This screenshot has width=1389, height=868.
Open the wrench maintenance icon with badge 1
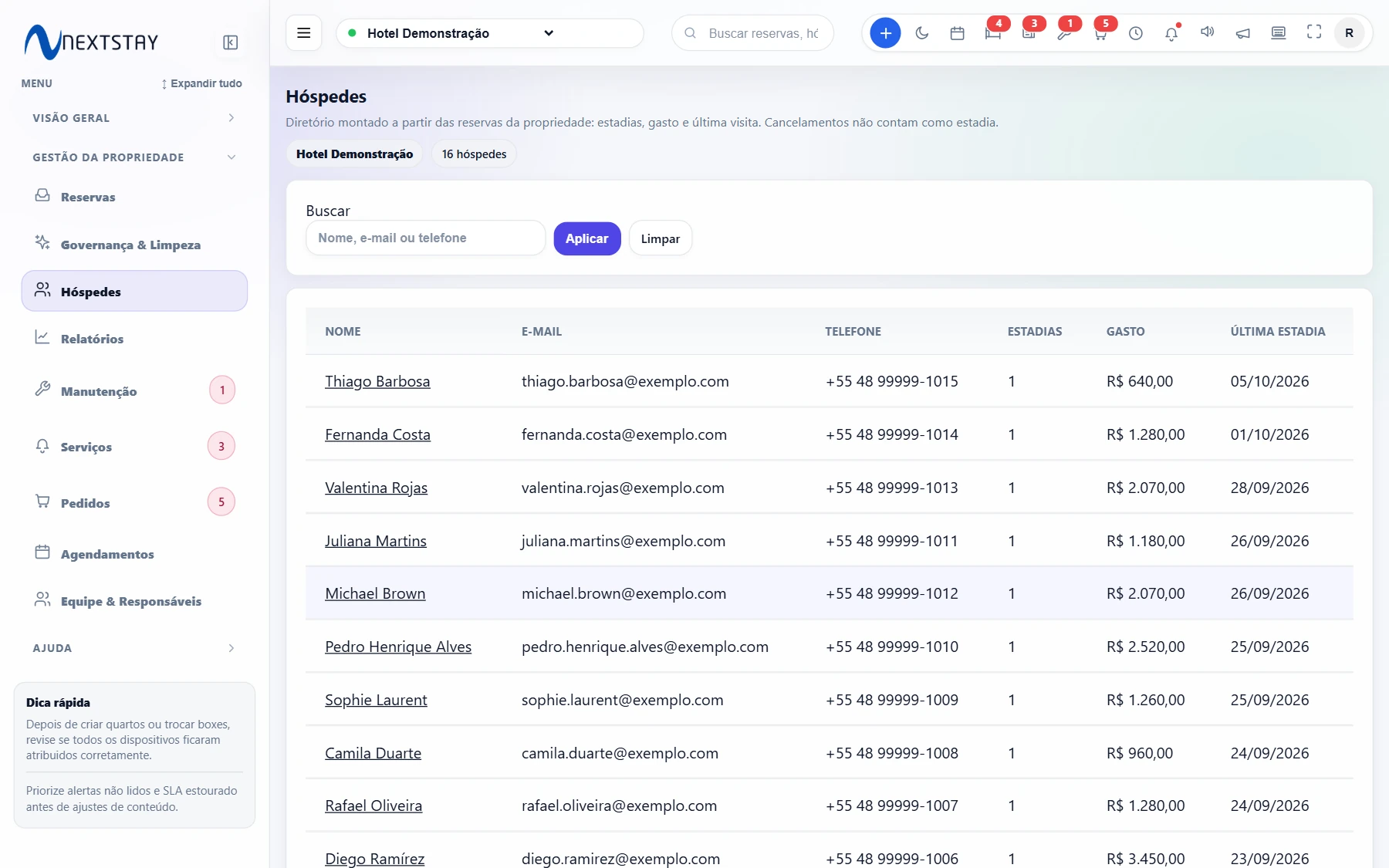click(x=1064, y=33)
